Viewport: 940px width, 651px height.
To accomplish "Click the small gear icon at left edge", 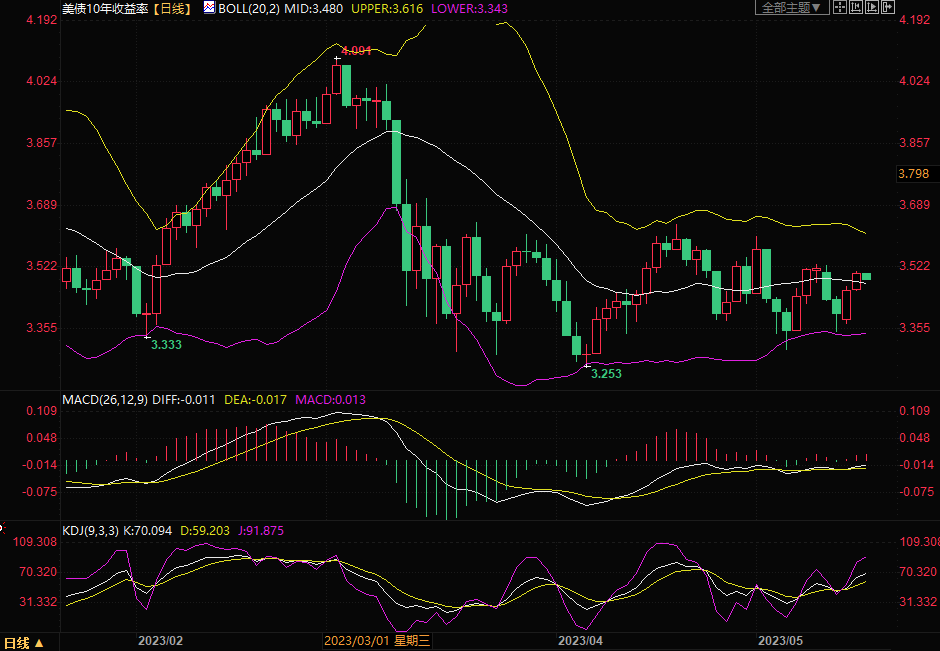I will (2, 525).
